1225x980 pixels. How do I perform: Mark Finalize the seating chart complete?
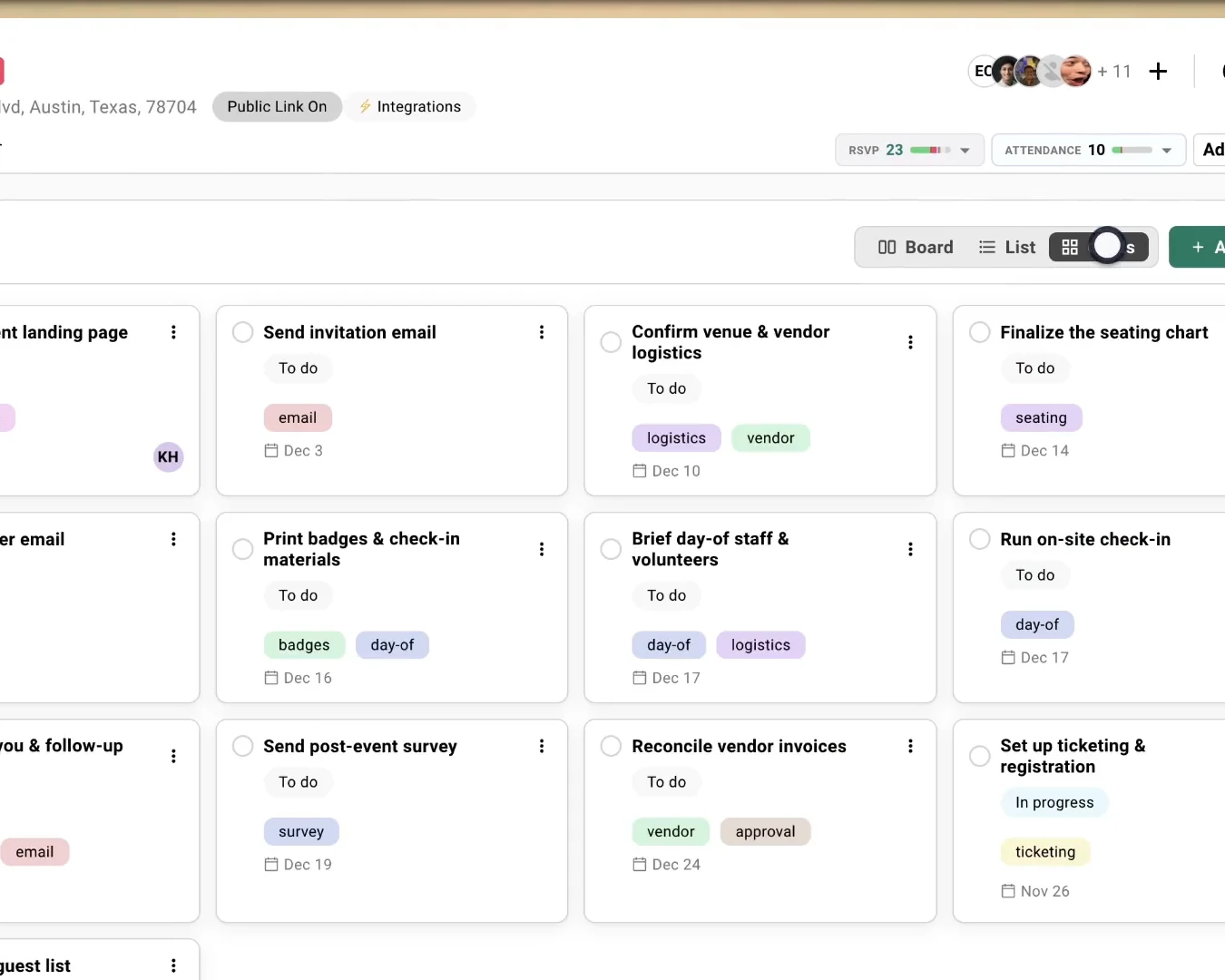point(979,332)
